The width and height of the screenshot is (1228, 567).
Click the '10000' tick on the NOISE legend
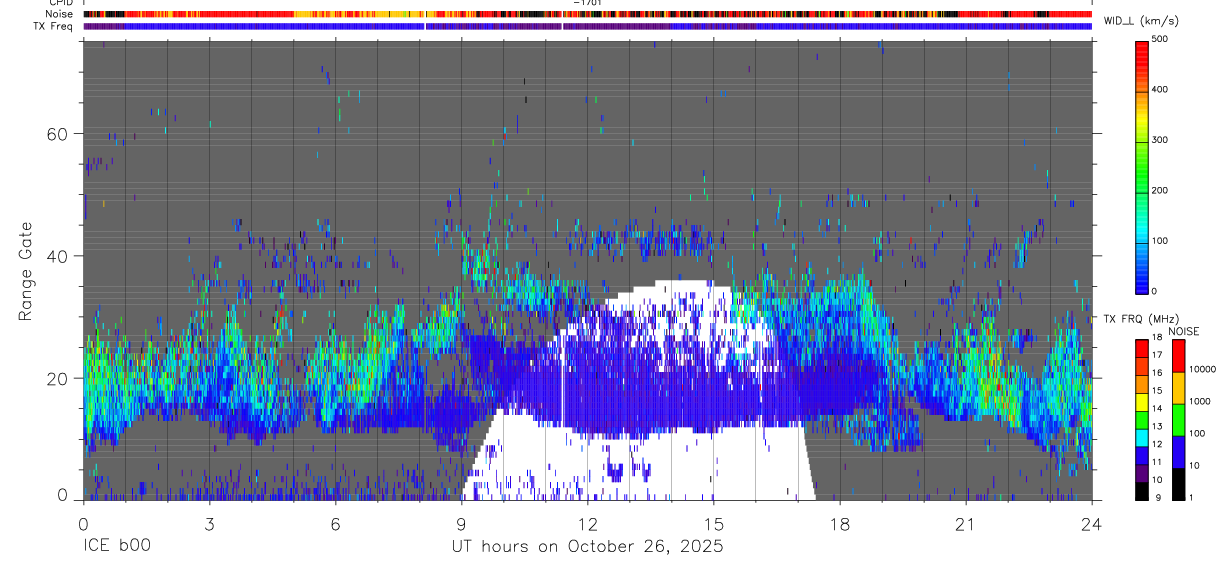(x=1203, y=369)
